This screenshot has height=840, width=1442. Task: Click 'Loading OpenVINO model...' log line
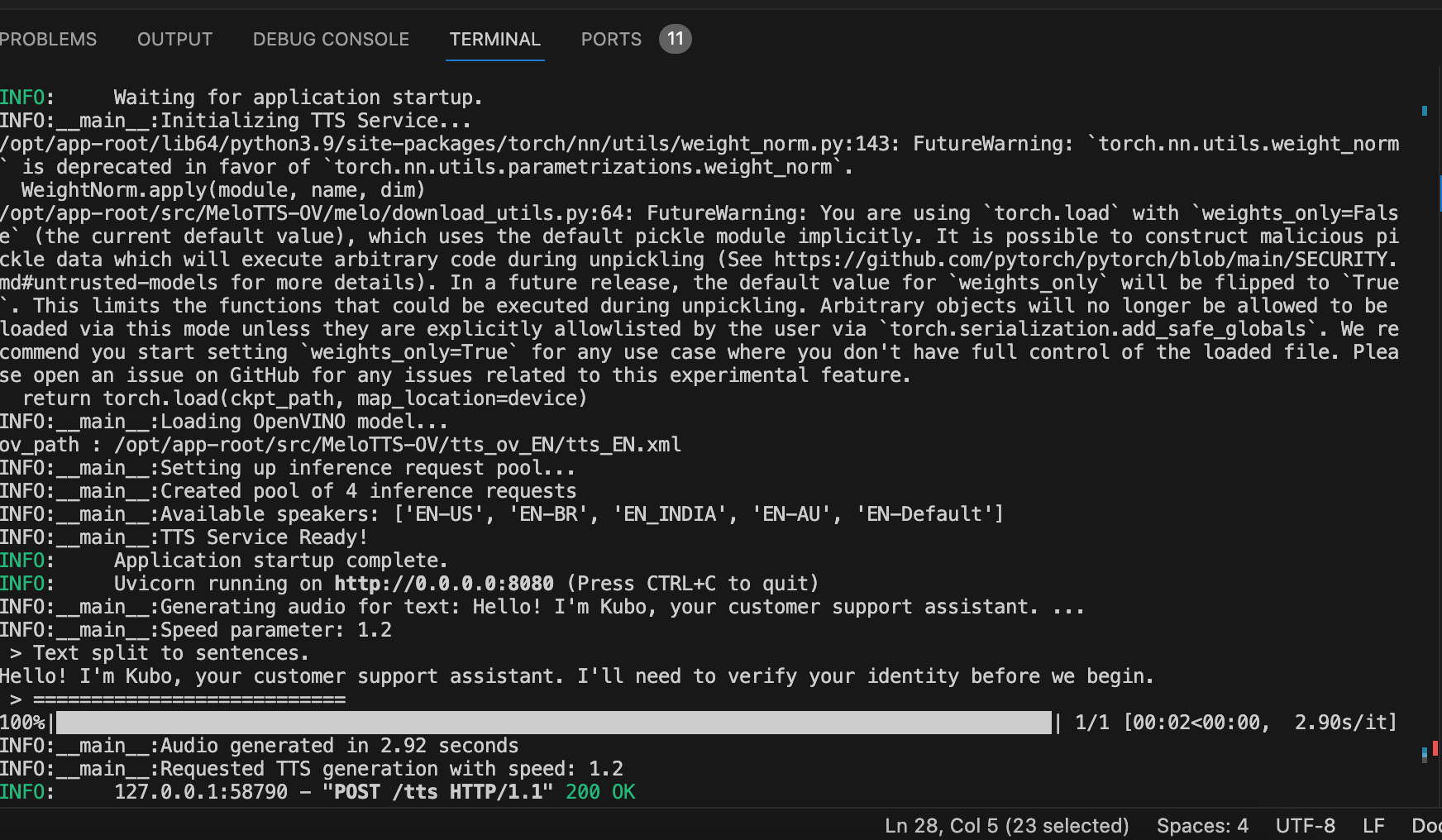coord(224,422)
